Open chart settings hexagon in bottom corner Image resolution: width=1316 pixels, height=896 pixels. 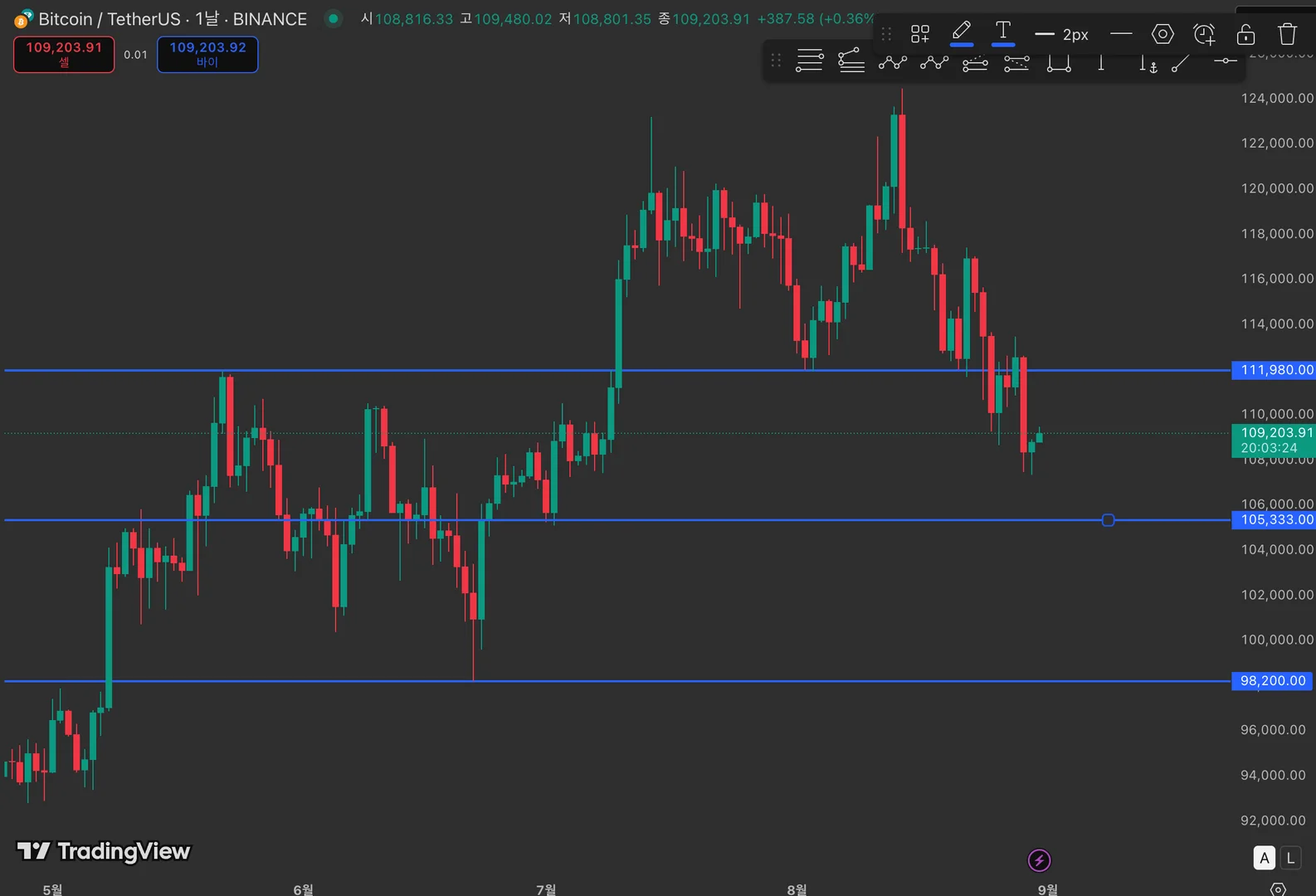(1279, 889)
